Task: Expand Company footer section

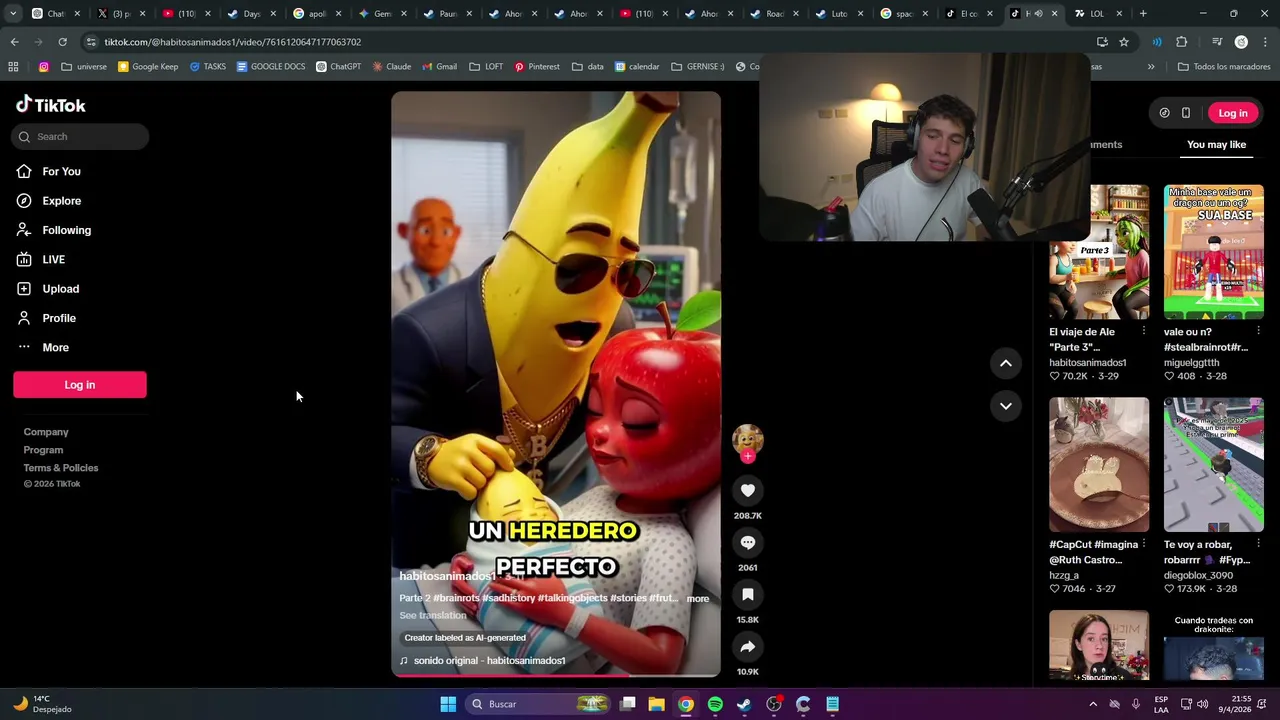Action: (46, 432)
